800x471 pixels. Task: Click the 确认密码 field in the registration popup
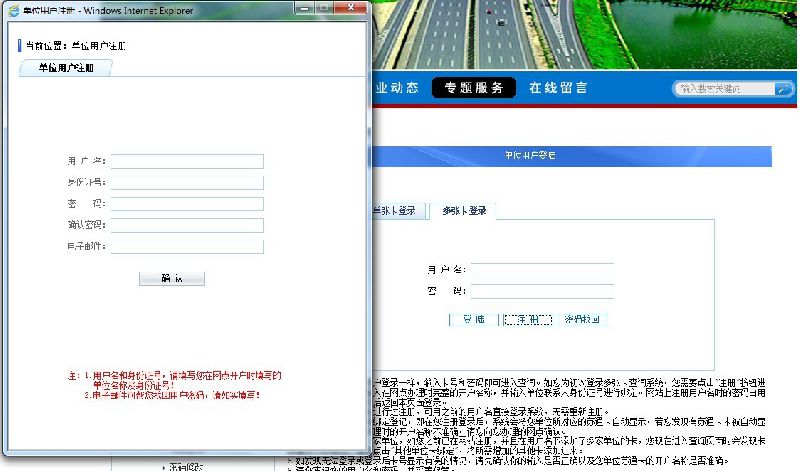187,225
